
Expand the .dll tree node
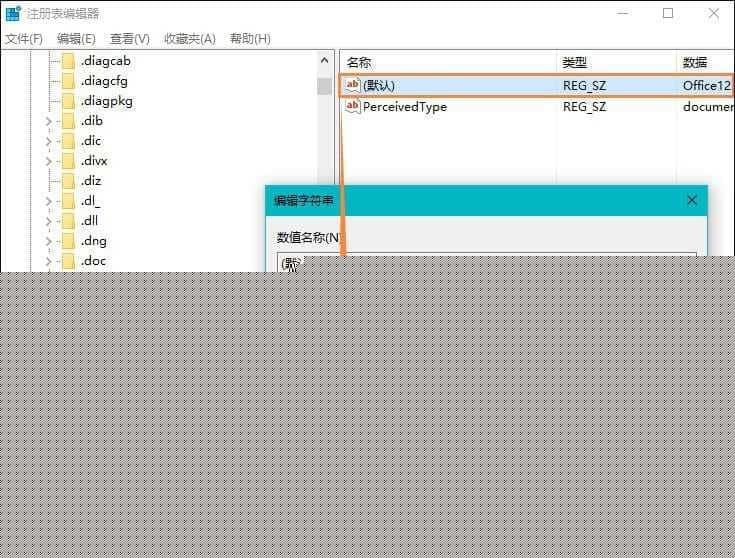(49, 221)
